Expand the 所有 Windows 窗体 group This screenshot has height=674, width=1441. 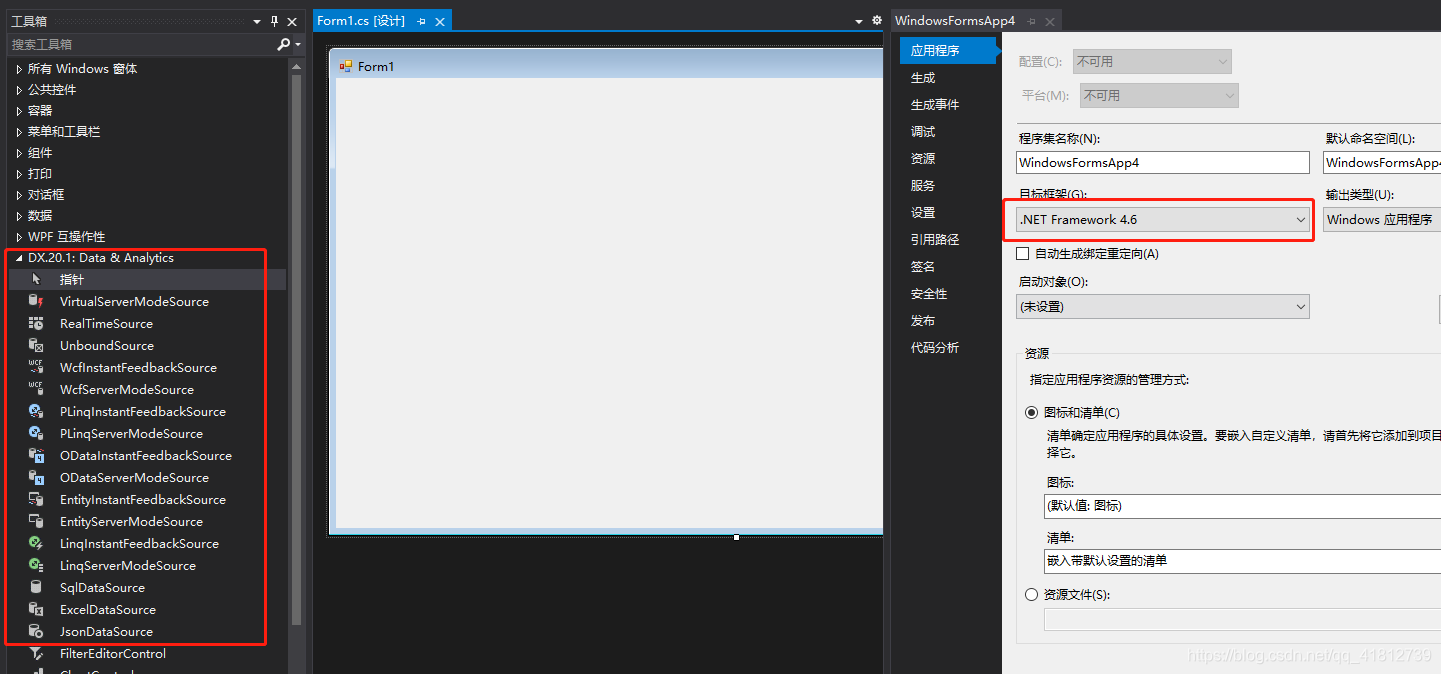pyautogui.click(x=19, y=69)
